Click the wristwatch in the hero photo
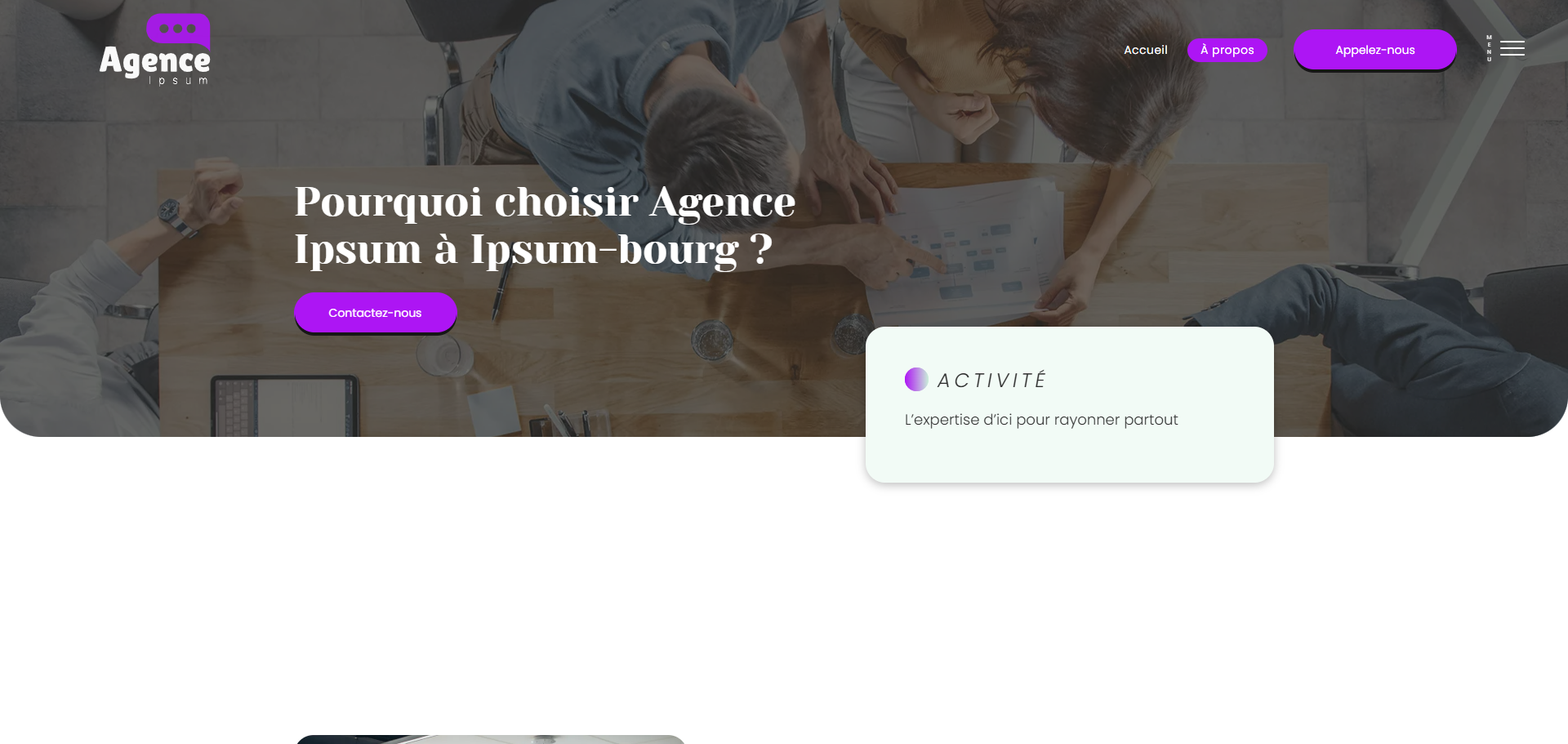Screen dimensions: 1568x744 (x=170, y=212)
